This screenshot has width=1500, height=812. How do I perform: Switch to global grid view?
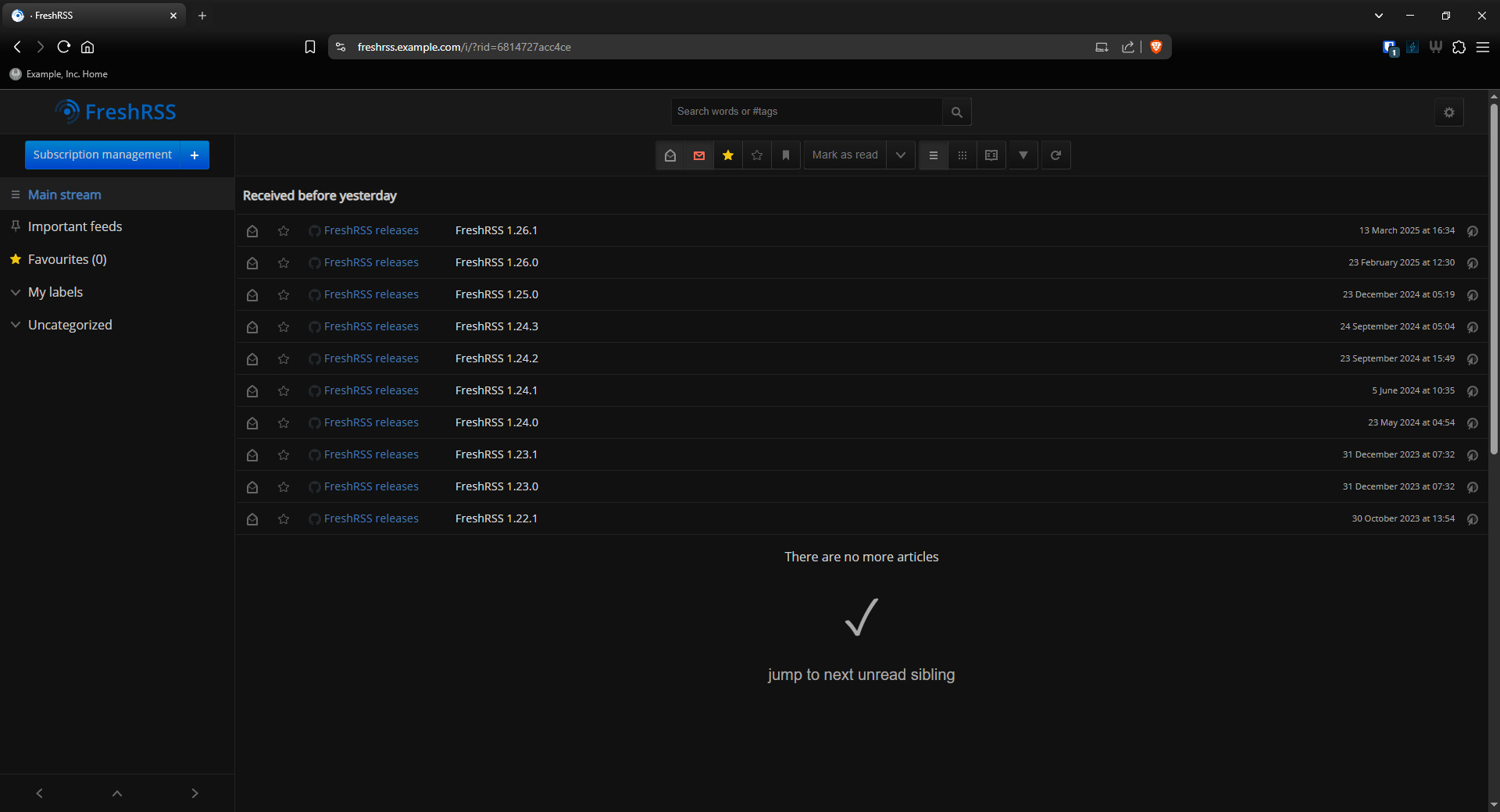(962, 155)
